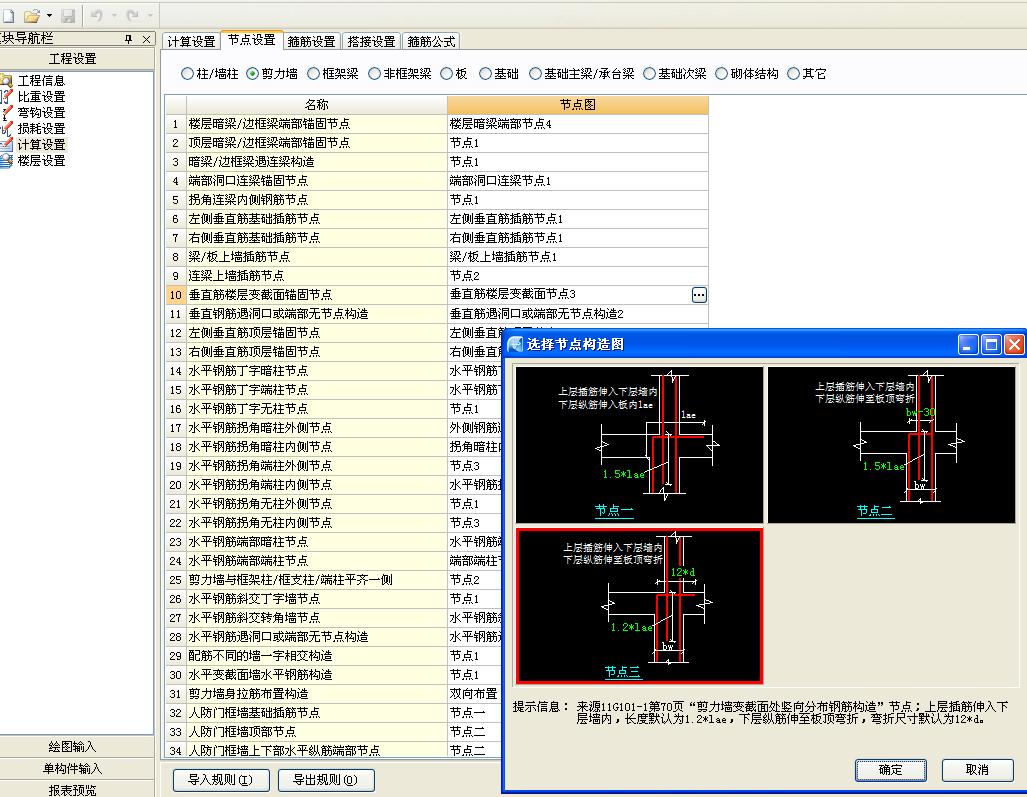Select the 板 radio button
The height and width of the screenshot is (797, 1027).
coord(447,74)
